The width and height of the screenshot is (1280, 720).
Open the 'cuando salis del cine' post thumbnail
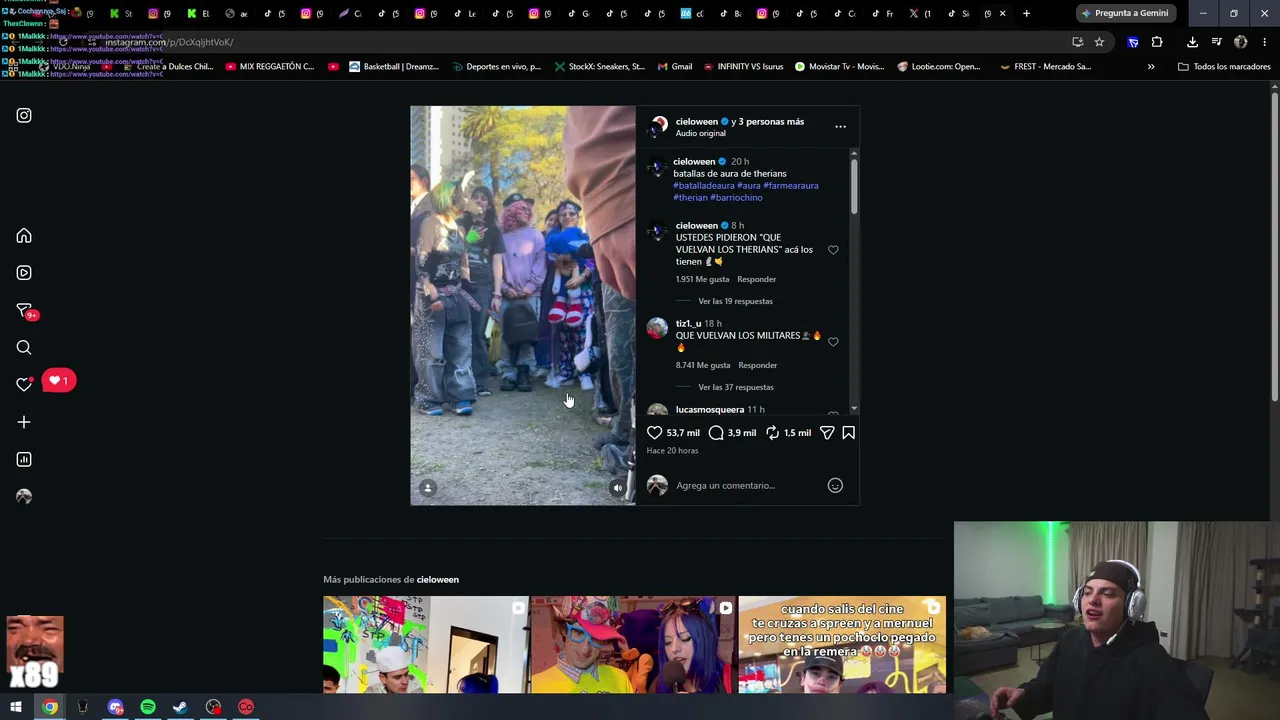point(842,645)
